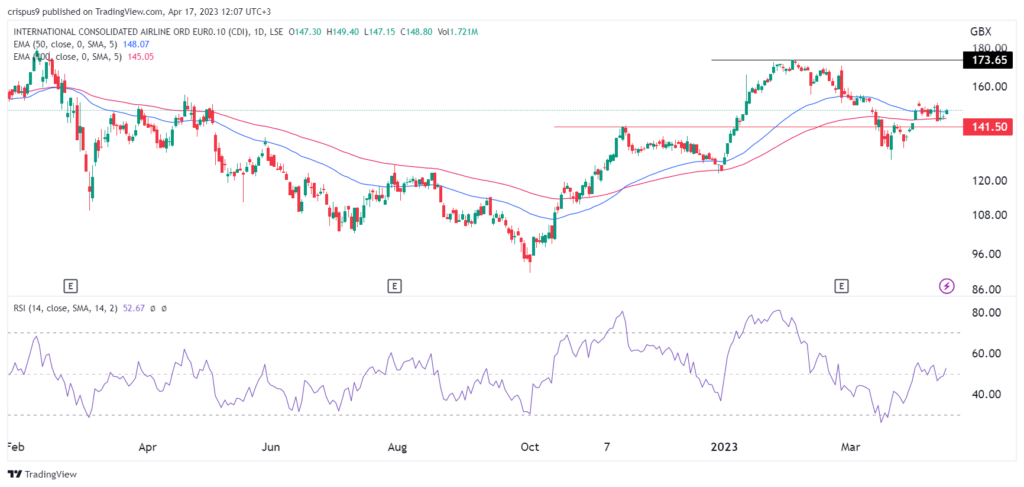The width and height of the screenshot is (1024, 487).
Task: Click the 86.00 price axis value
Action: tap(986, 290)
